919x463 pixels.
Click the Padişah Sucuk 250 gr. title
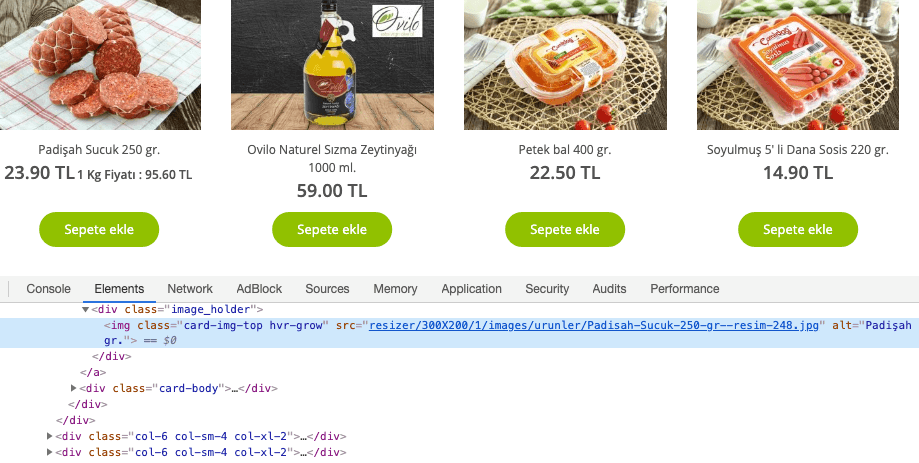pos(99,149)
